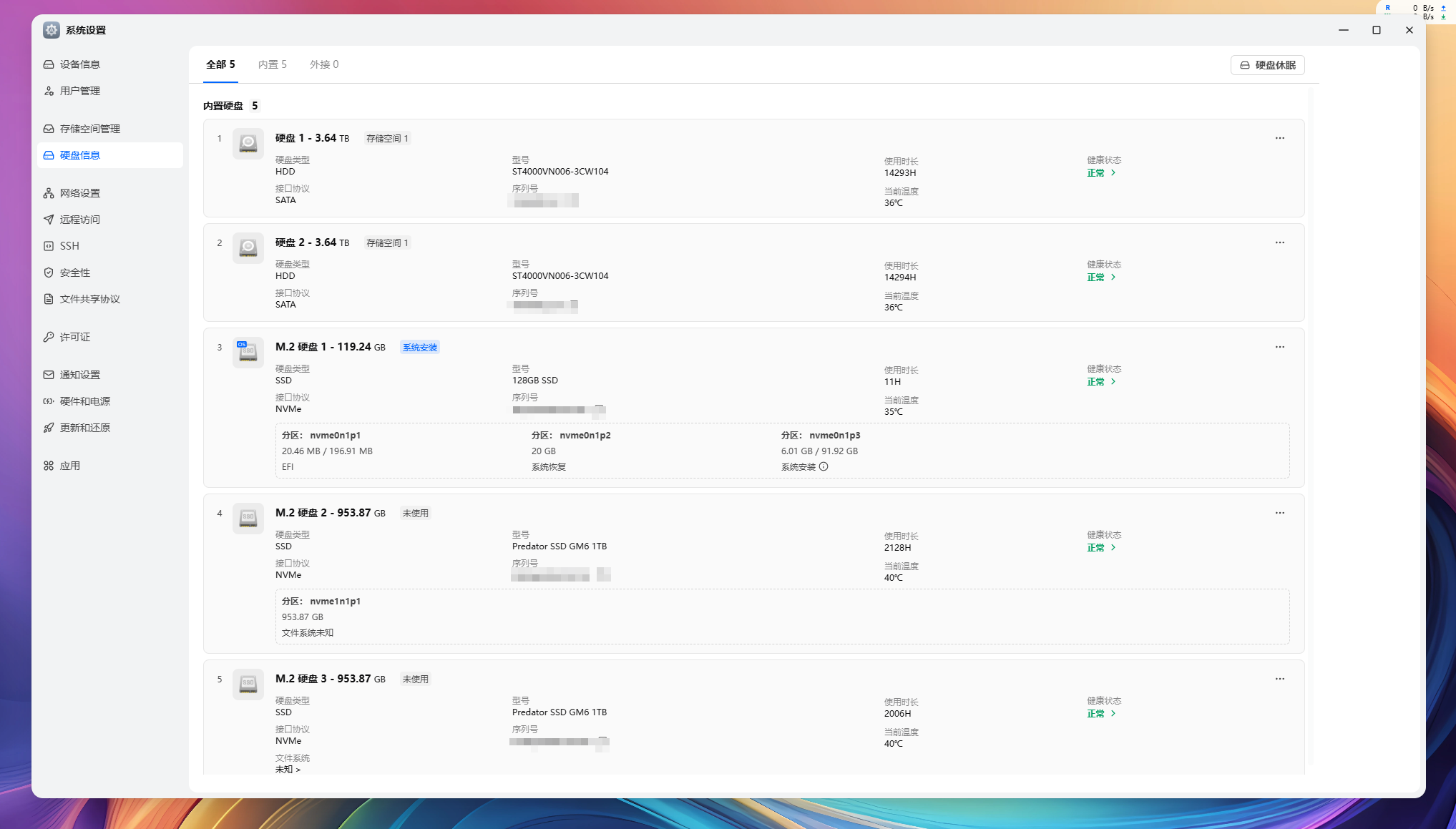The image size is (1456, 829).
Task: Open more options menu for M.2 硬盘 1
Action: (1279, 347)
